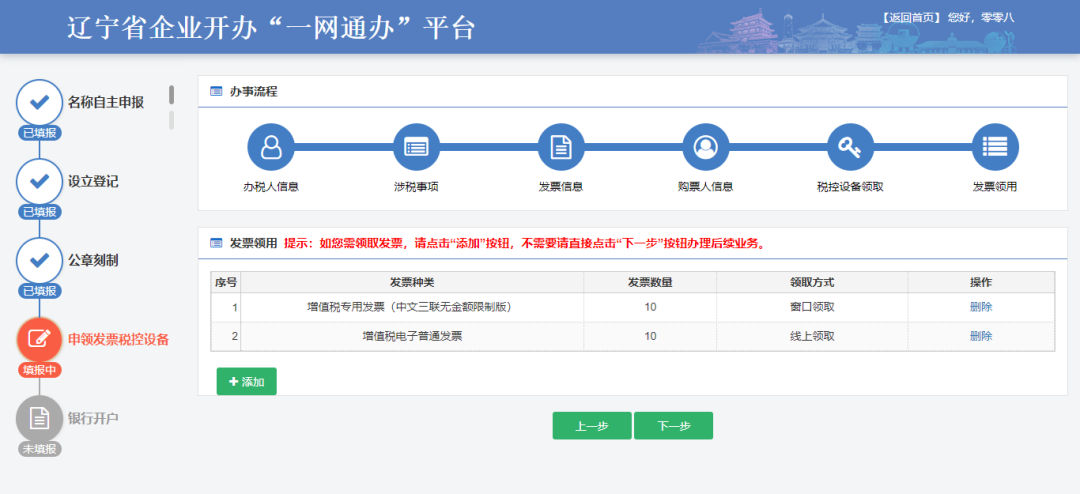Click the 操作 column header
The width and height of the screenshot is (1080, 494).
click(981, 282)
